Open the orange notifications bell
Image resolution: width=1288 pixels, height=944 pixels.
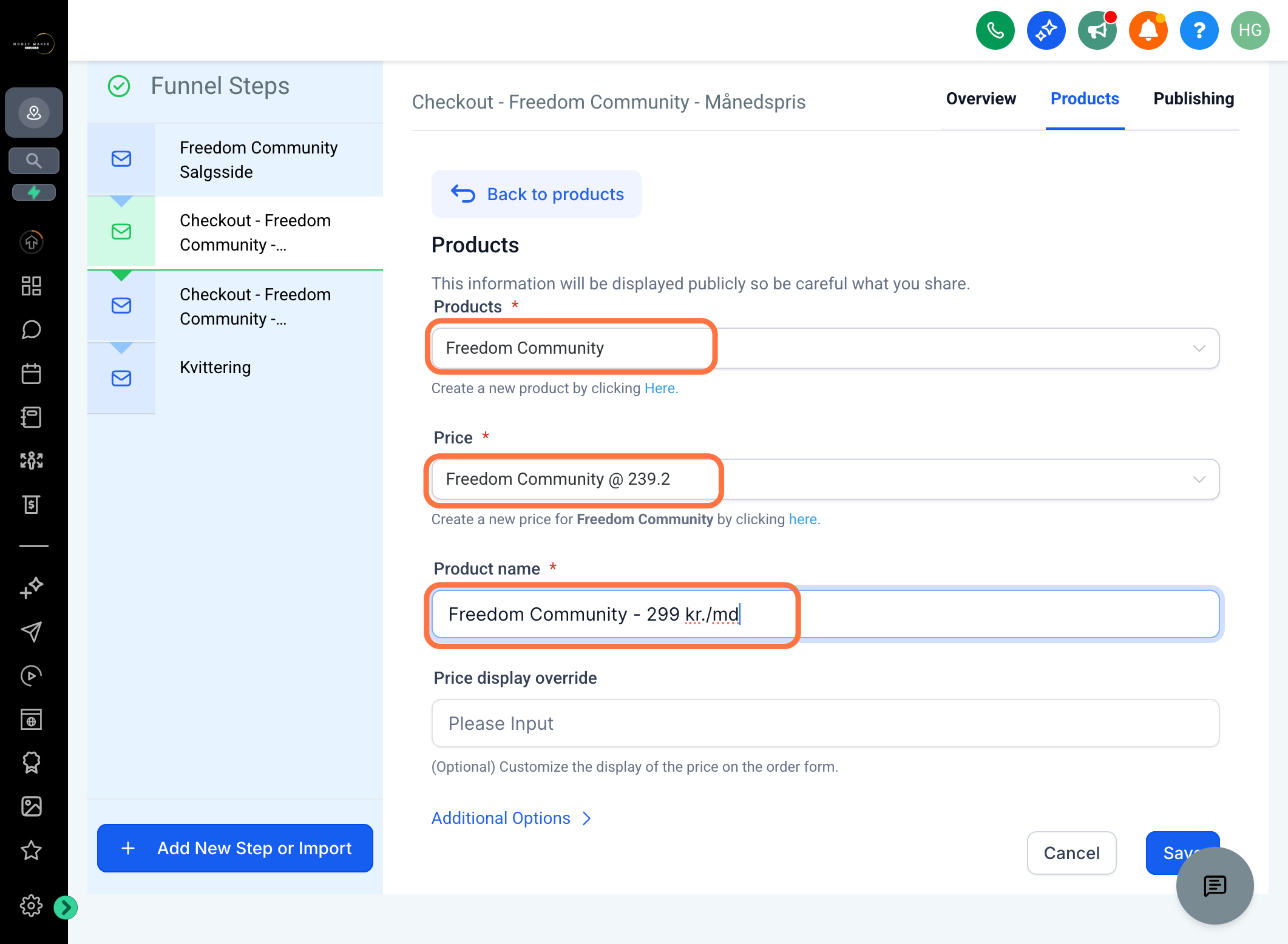[1148, 30]
